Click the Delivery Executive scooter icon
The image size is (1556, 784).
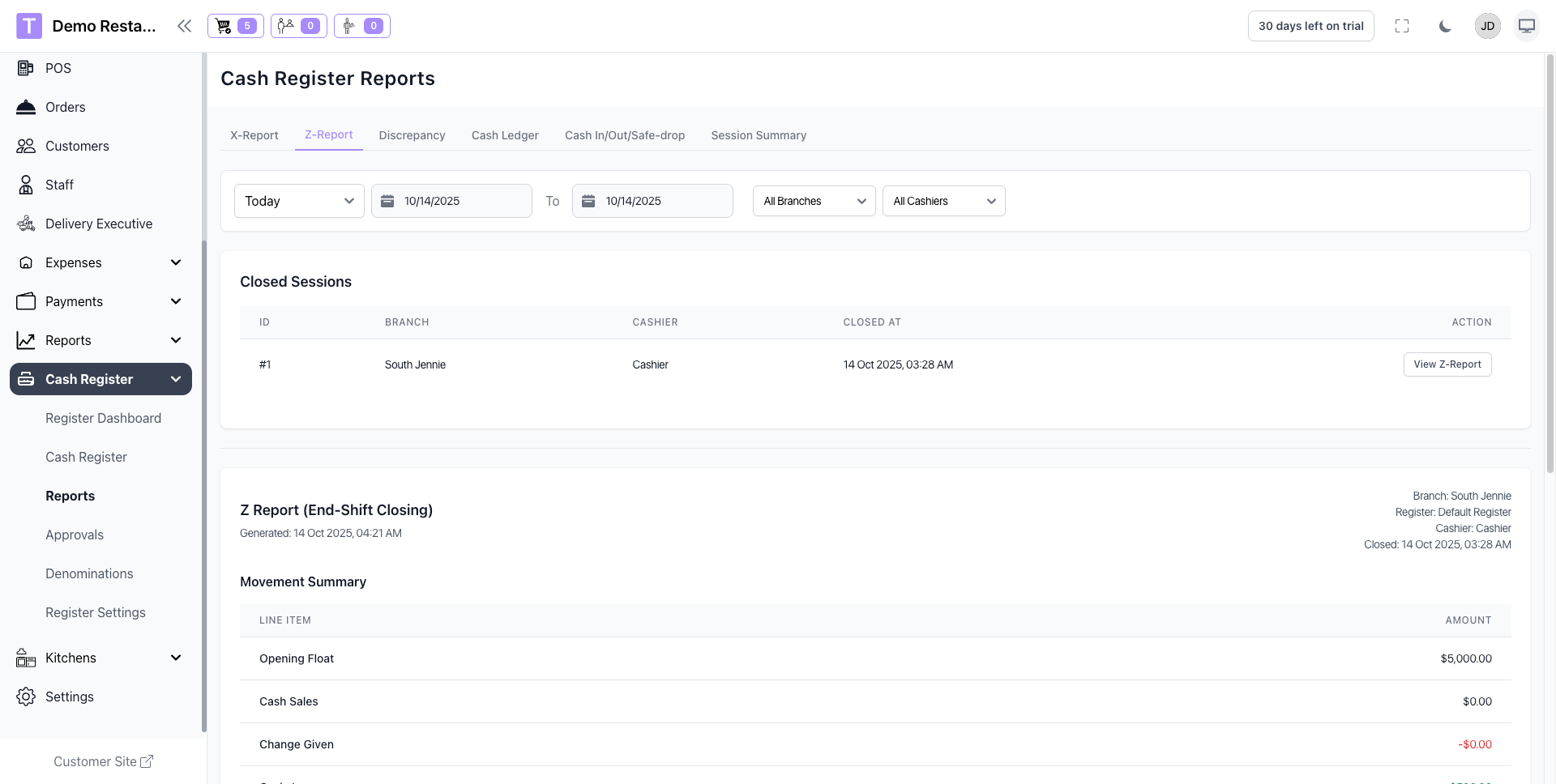tap(26, 224)
